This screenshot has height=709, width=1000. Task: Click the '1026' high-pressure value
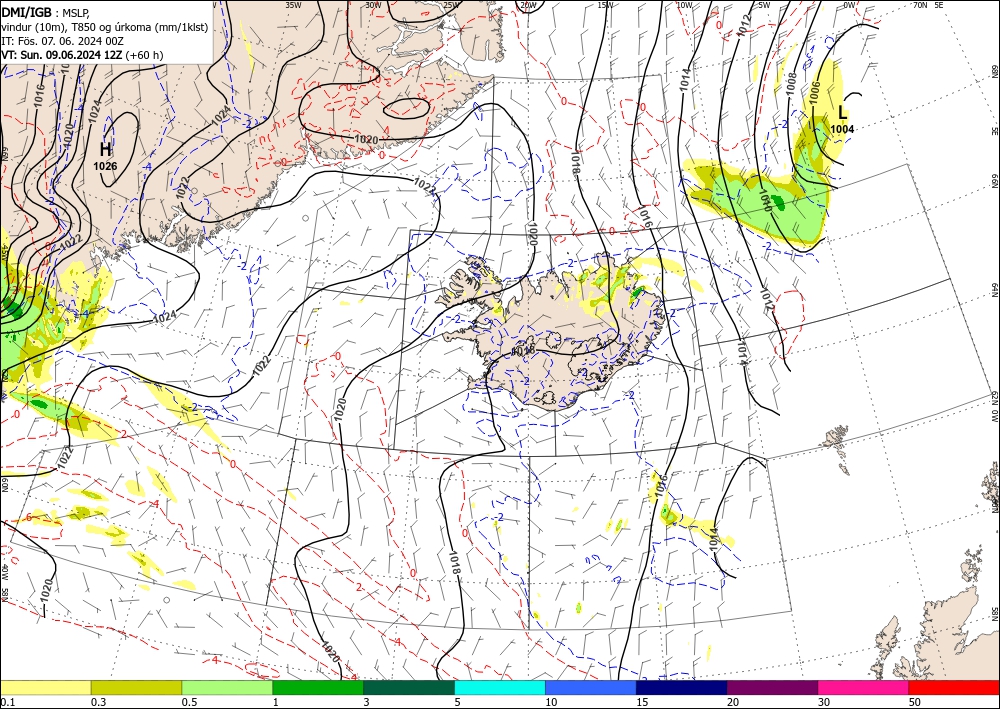105,166
